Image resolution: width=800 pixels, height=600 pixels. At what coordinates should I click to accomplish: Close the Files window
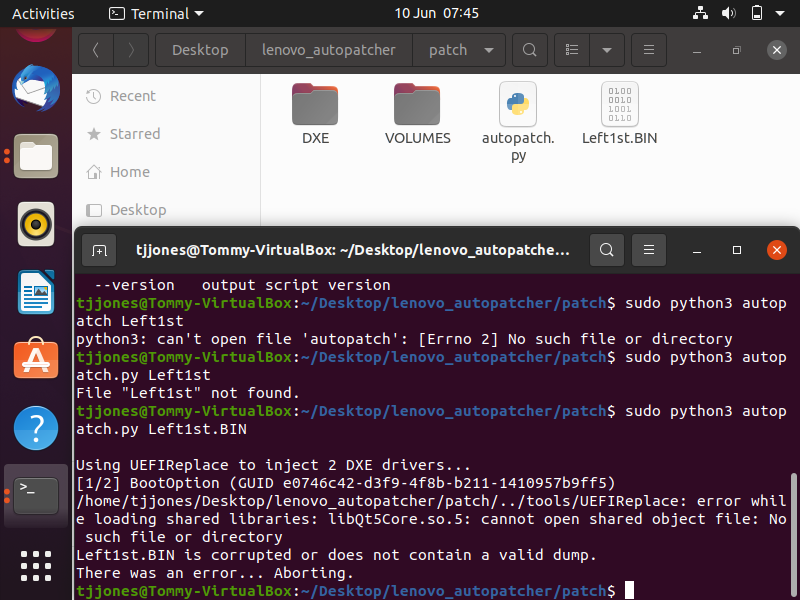(x=777, y=50)
